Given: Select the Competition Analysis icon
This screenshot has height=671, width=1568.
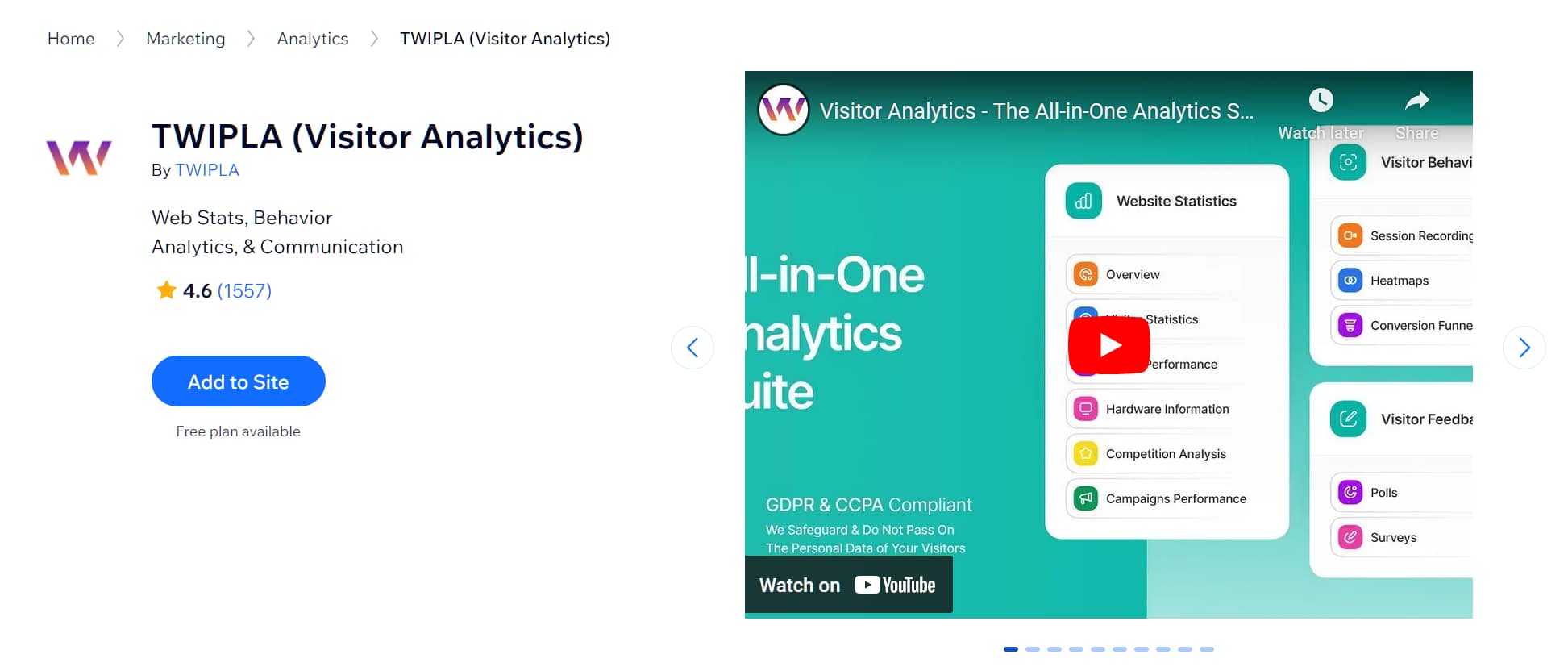Looking at the screenshot, I should pos(1084,453).
